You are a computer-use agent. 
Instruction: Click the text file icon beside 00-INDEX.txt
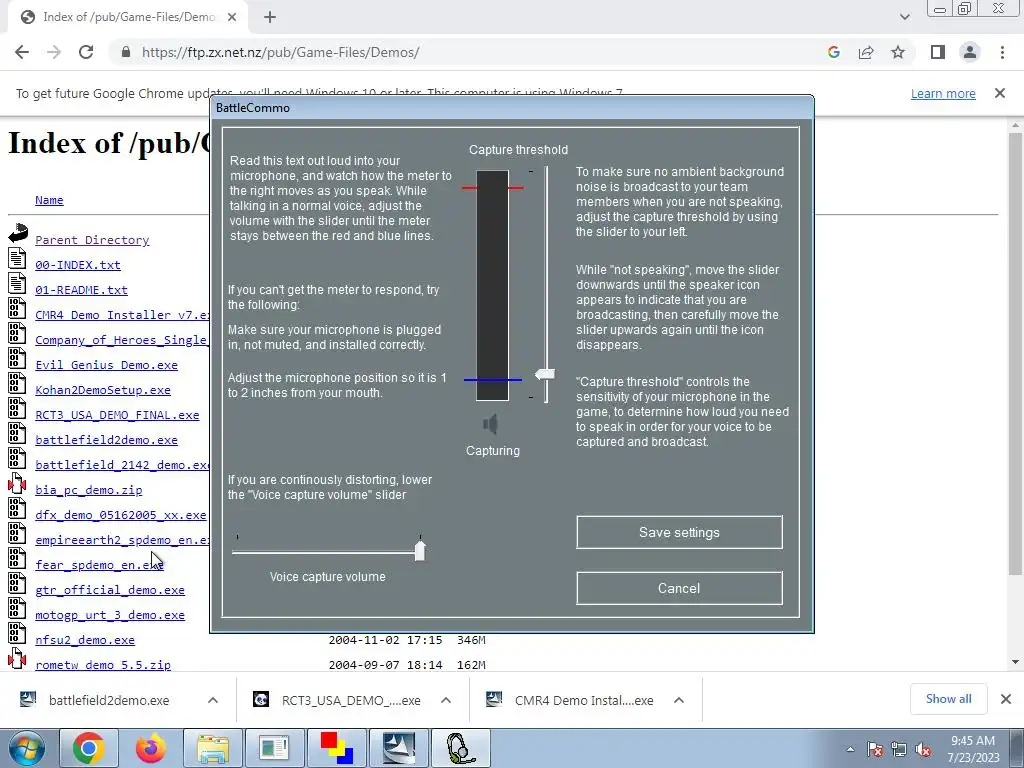pyautogui.click(x=17, y=259)
